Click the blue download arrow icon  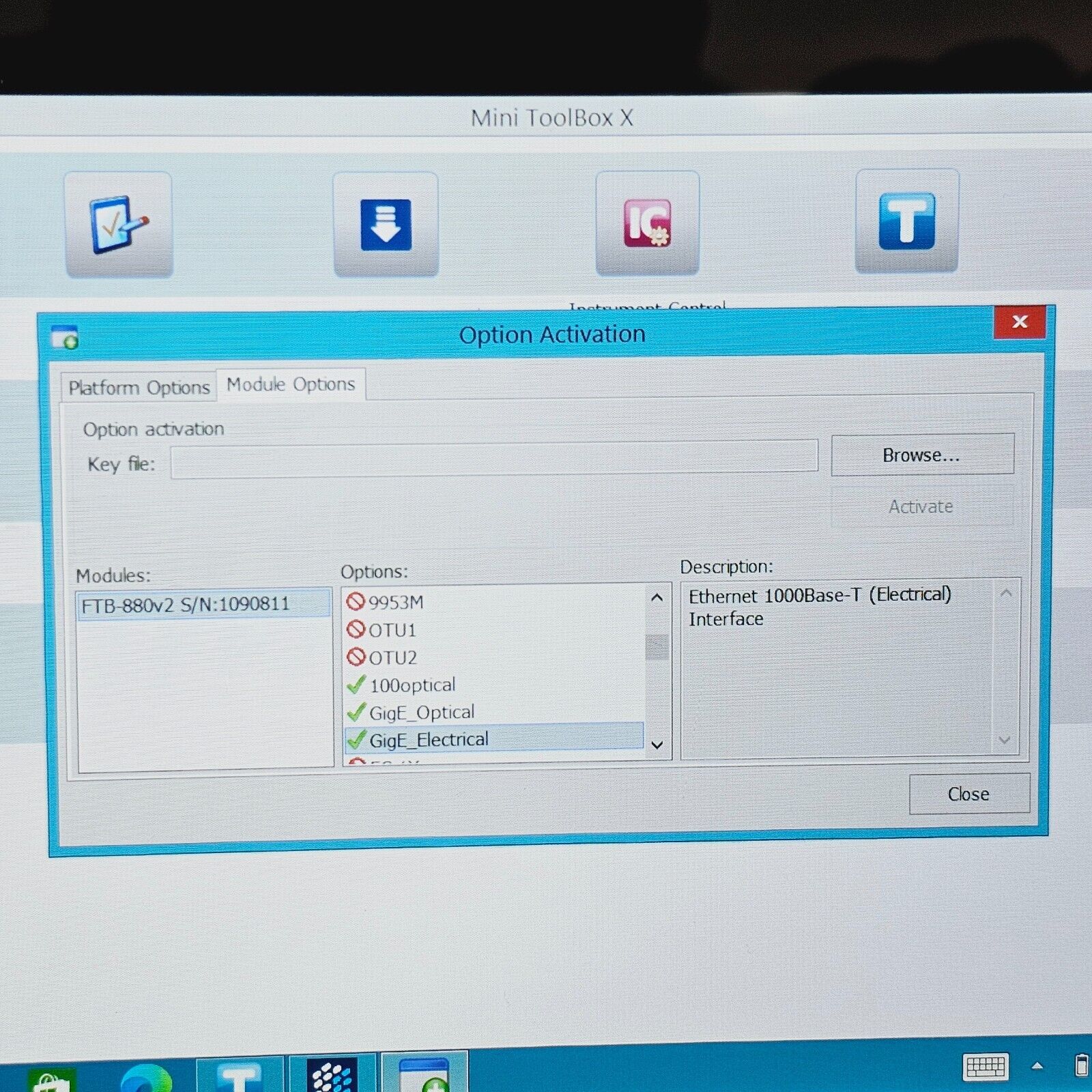386,224
